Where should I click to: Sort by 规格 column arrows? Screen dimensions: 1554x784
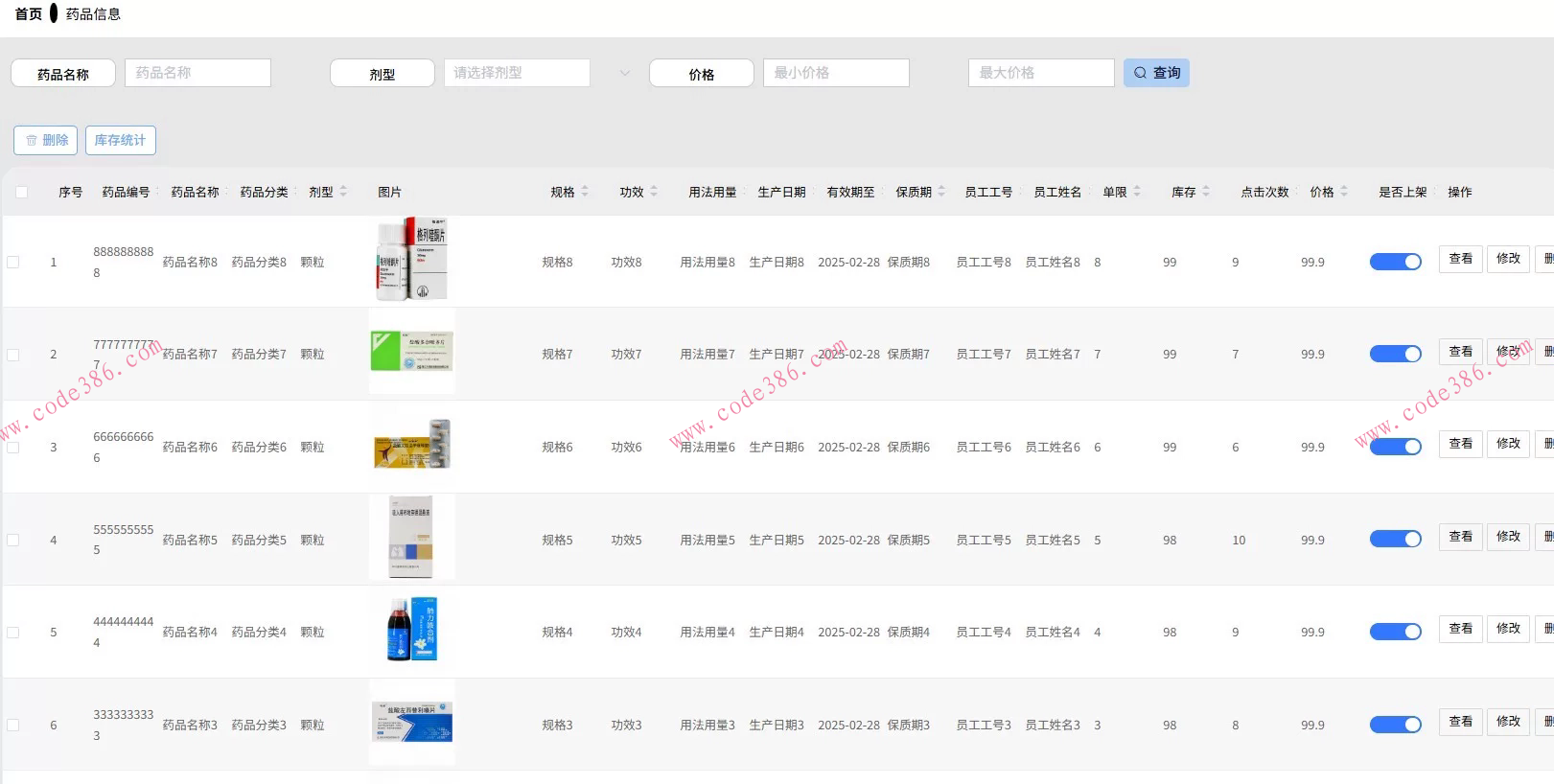click(585, 192)
